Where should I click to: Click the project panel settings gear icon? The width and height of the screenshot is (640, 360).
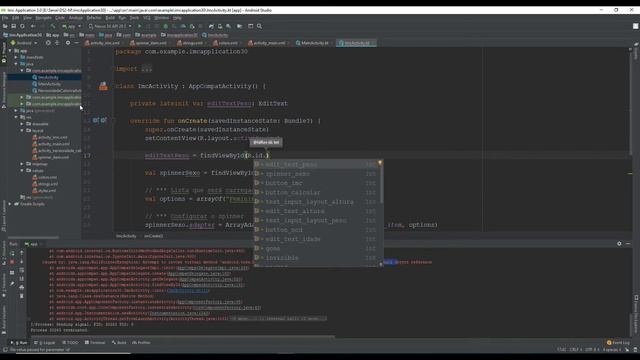68,43
